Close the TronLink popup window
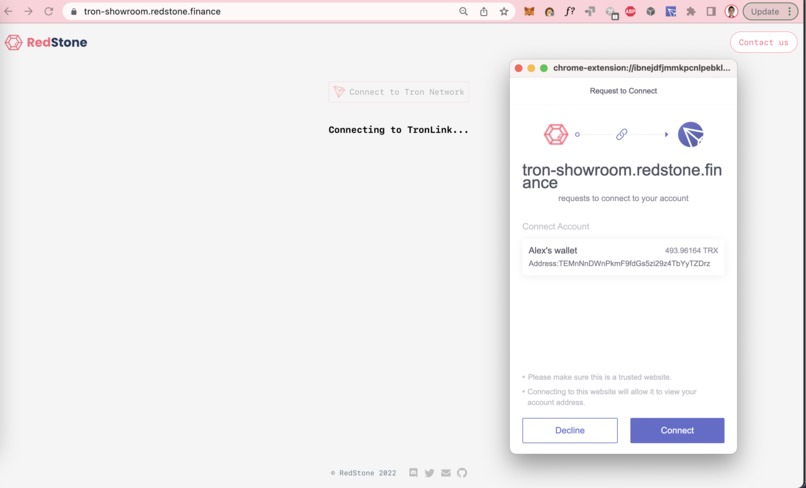 click(519, 68)
